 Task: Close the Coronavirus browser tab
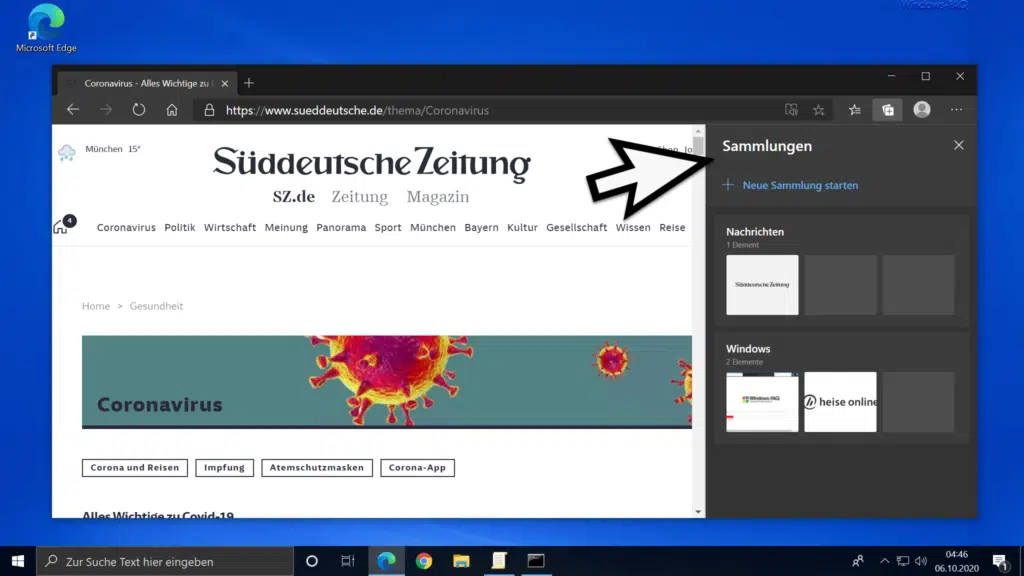coord(225,84)
